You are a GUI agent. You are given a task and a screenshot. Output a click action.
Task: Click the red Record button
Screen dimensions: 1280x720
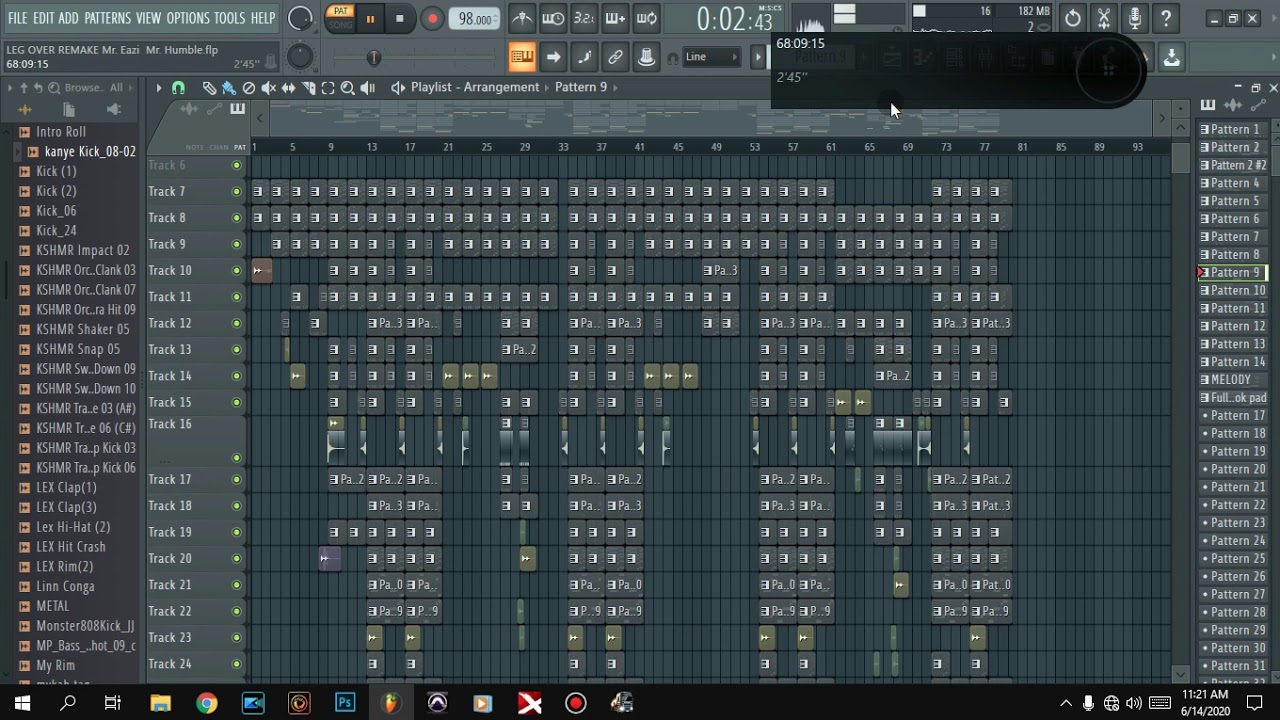432,18
